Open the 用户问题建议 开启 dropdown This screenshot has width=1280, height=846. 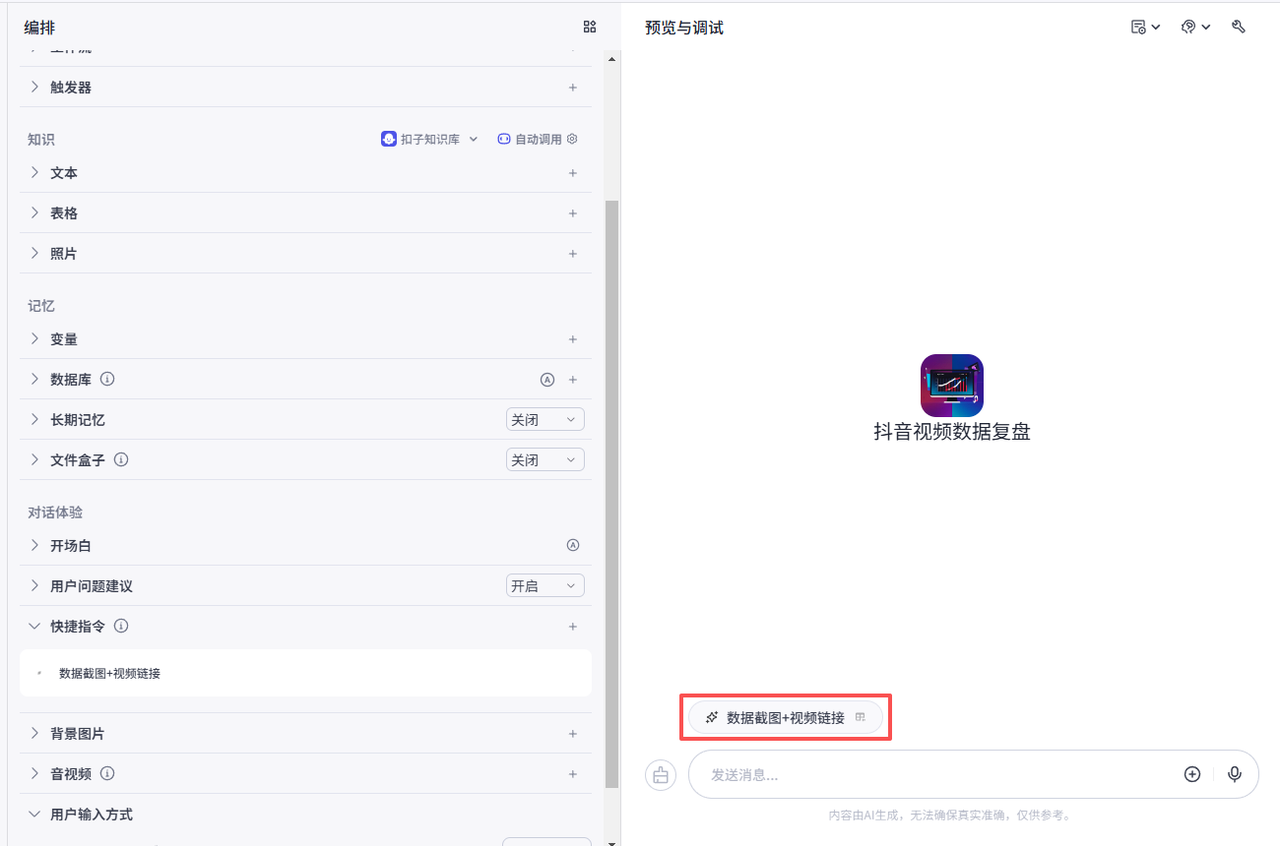(545, 586)
